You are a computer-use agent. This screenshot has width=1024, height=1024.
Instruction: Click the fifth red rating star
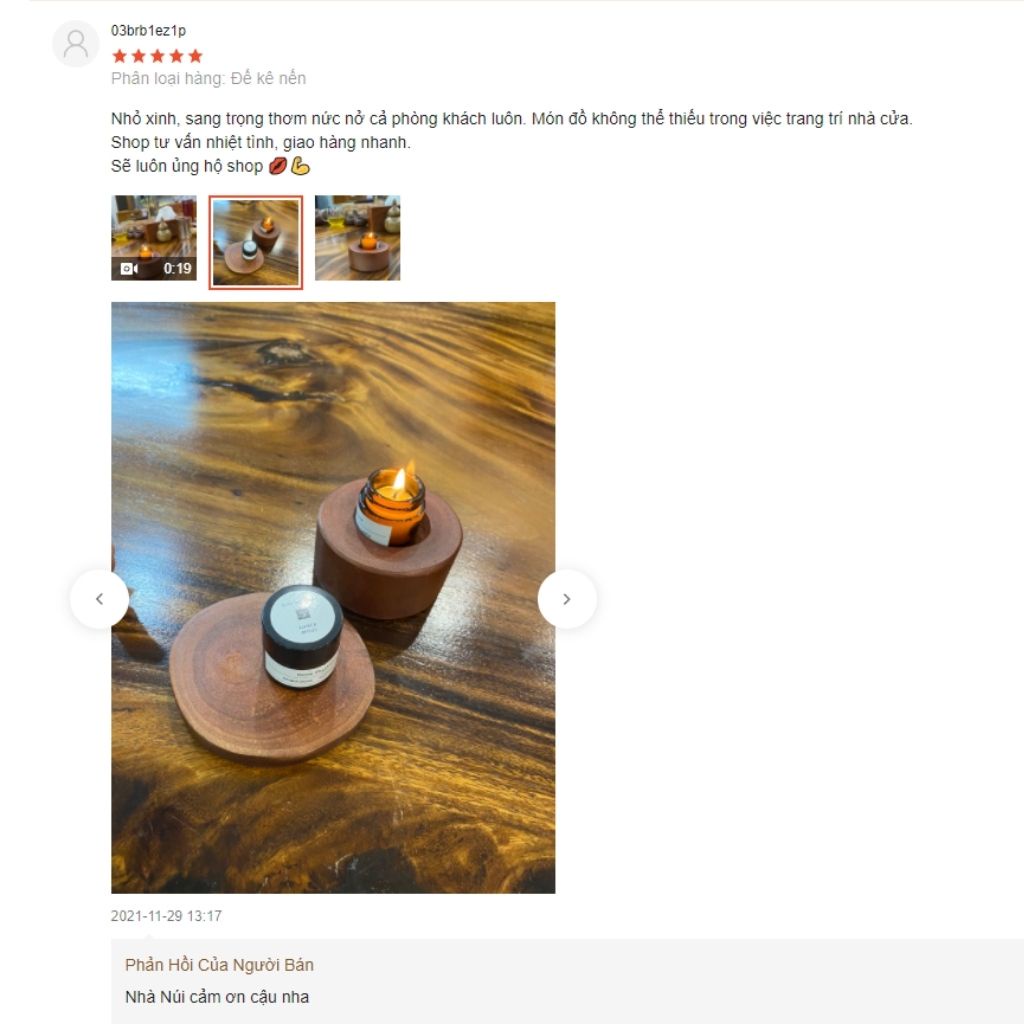[195, 56]
